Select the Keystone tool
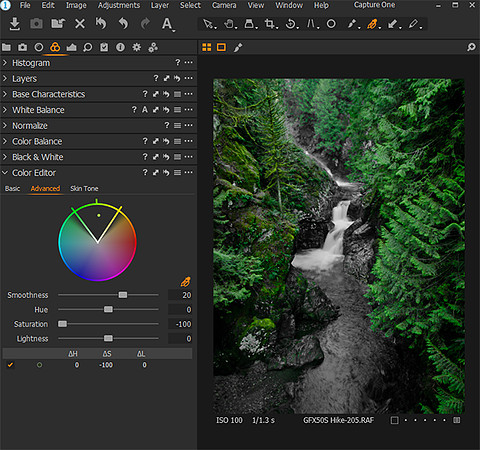 tap(312, 24)
